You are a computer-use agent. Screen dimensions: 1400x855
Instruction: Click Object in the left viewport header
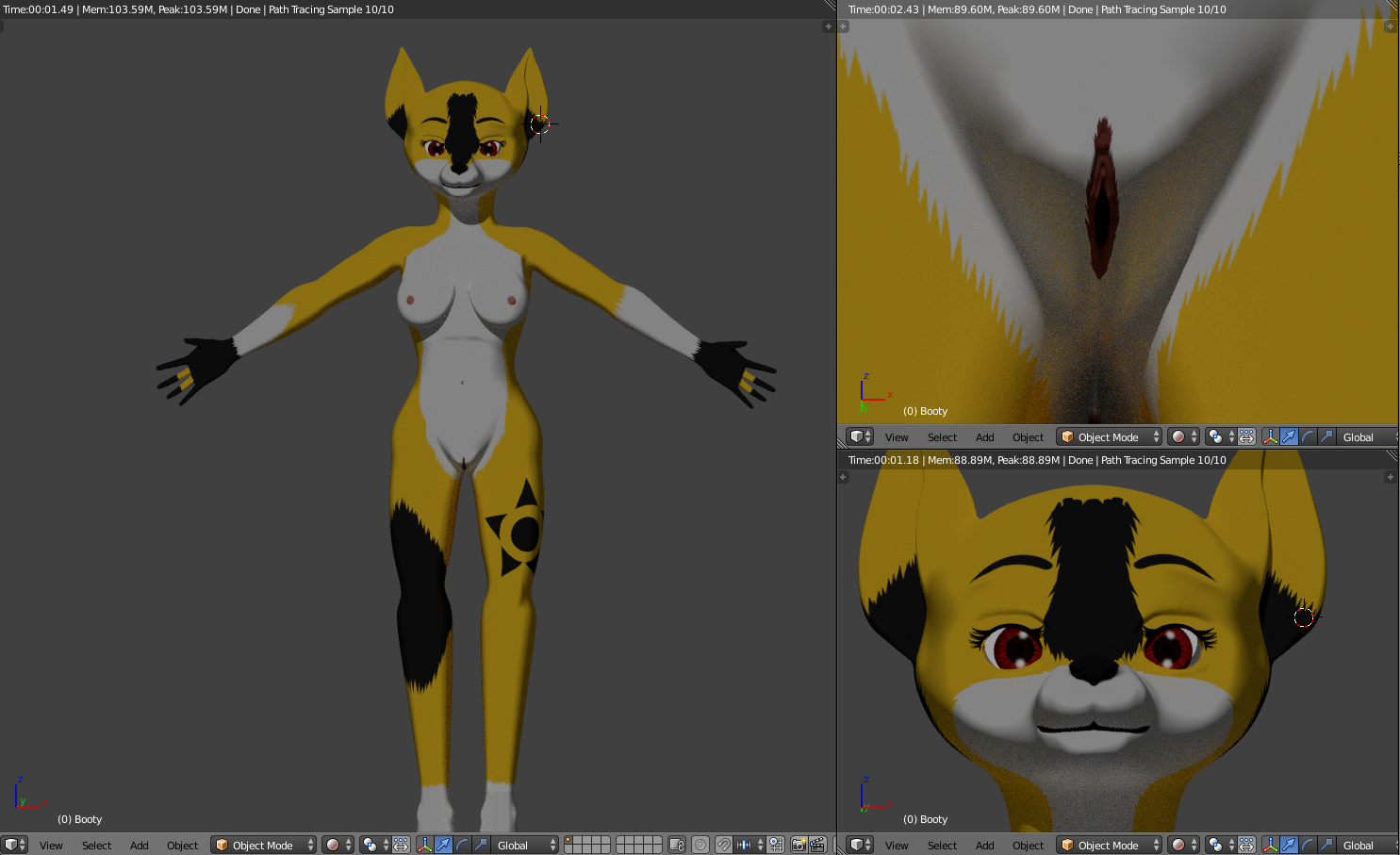click(182, 846)
